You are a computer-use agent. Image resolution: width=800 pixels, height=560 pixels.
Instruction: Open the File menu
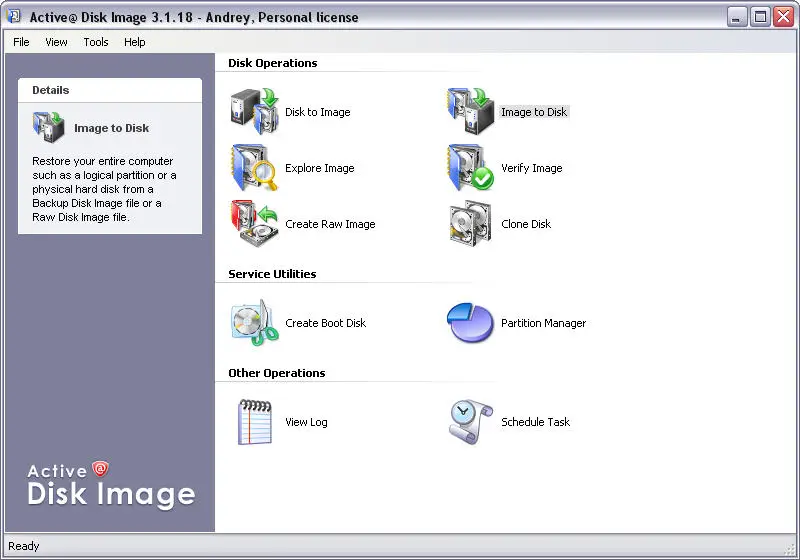(21, 42)
